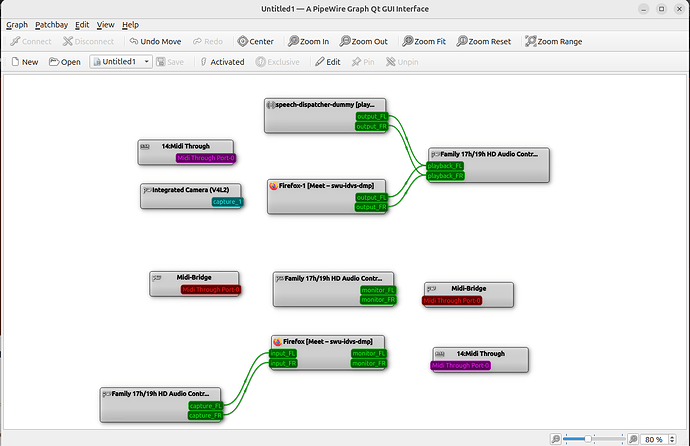Toggle the Activated patchbay button
690x446 pixels.
click(x=221, y=62)
